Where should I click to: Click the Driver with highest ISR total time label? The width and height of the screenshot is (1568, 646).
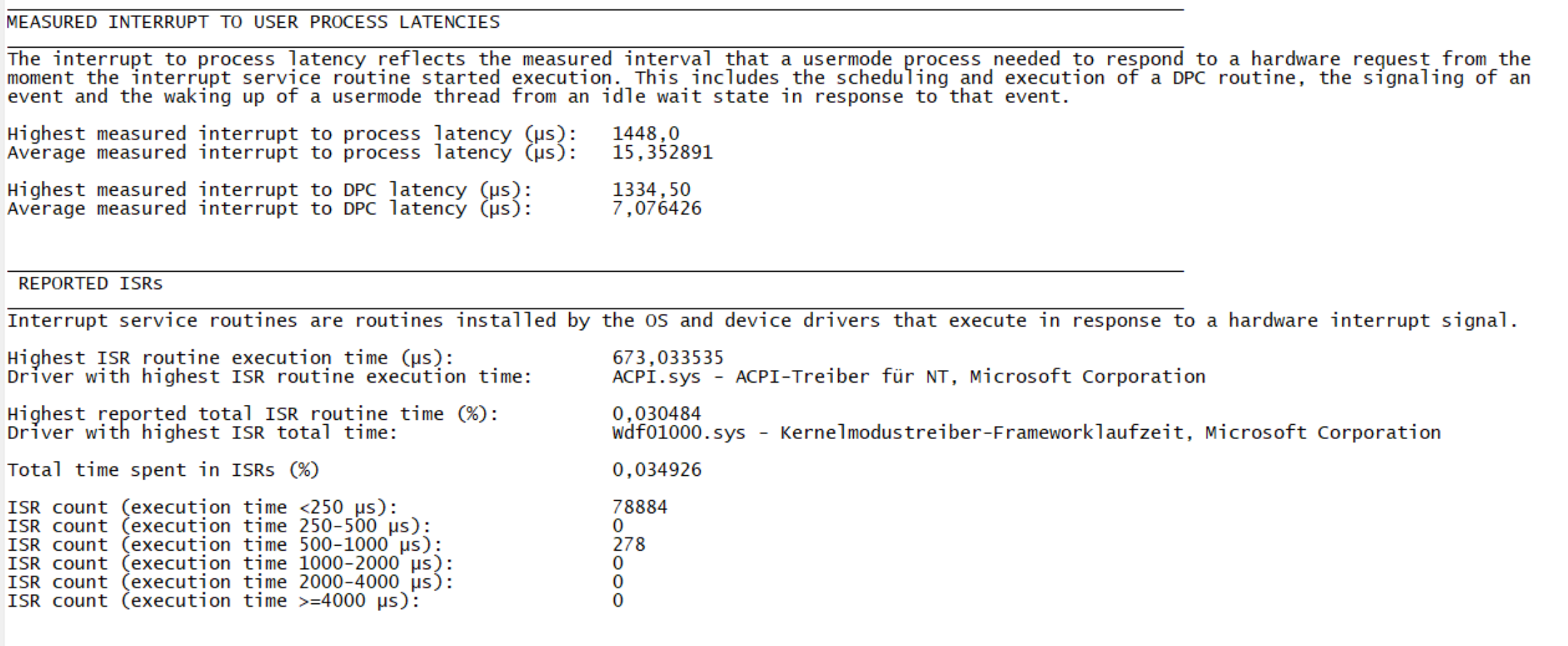click(x=202, y=433)
